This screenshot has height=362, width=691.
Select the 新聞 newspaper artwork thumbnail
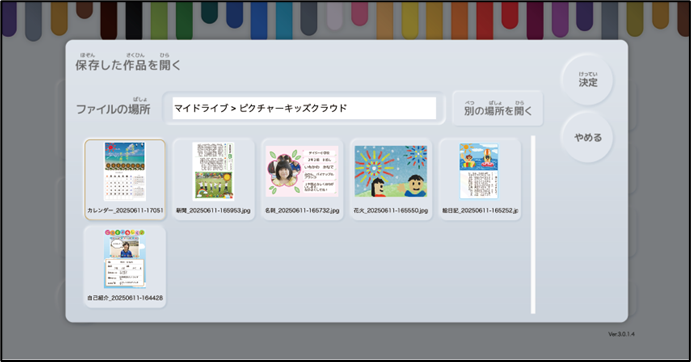pyautogui.click(x=213, y=179)
